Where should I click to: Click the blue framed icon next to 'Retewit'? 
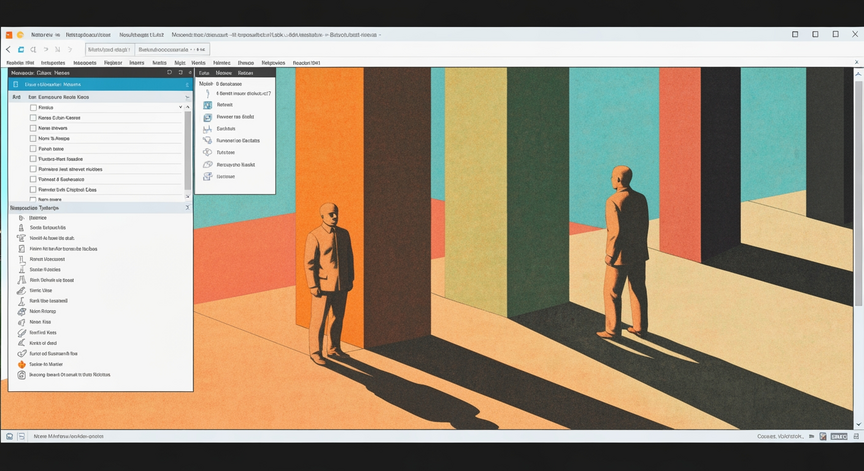(x=207, y=105)
